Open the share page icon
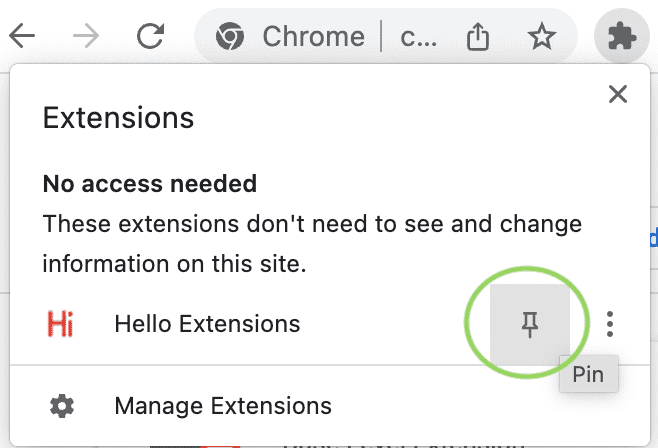The width and height of the screenshot is (658, 448). (x=478, y=37)
